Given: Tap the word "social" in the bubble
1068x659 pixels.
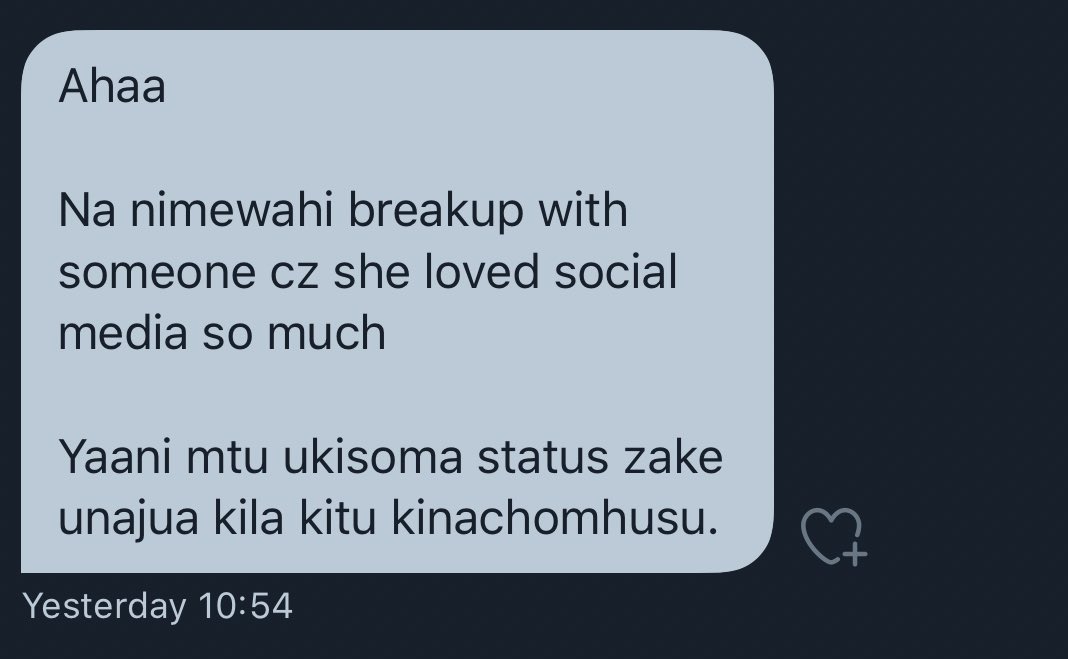Looking at the screenshot, I should 616,272.
